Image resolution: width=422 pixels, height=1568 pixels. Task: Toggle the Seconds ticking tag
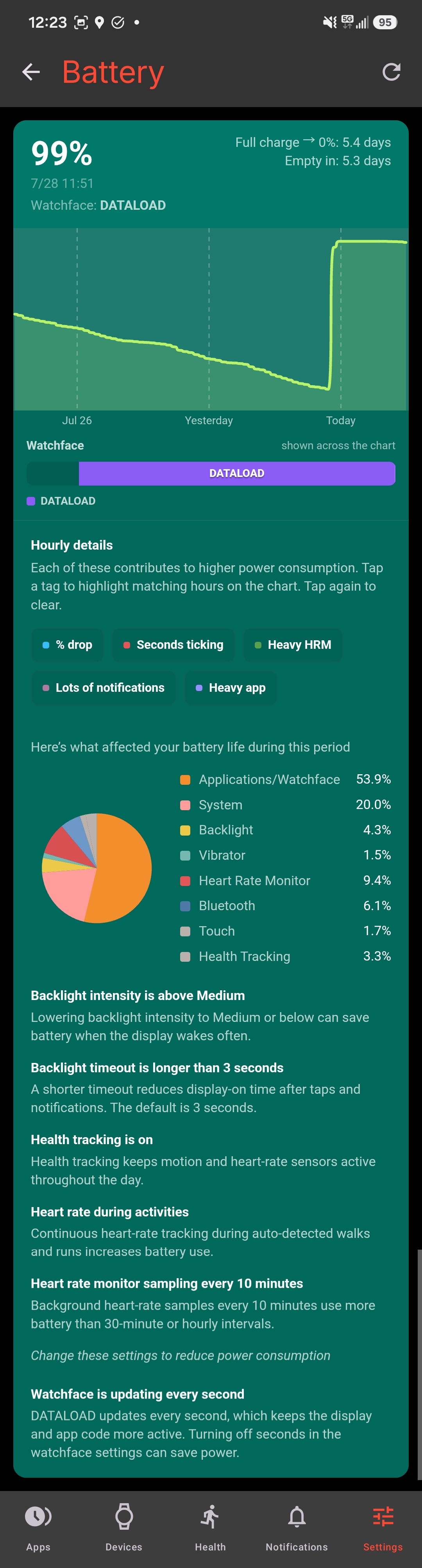[173, 645]
